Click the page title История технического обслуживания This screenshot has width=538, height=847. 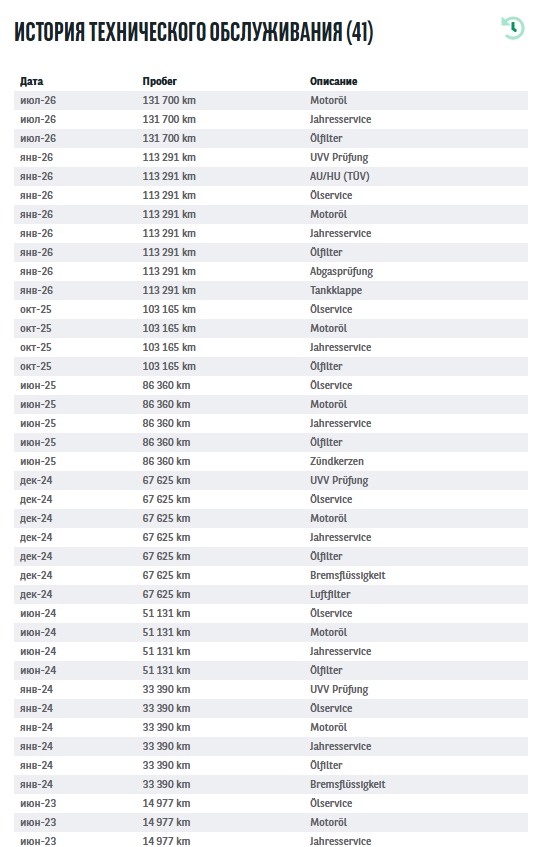point(193,32)
